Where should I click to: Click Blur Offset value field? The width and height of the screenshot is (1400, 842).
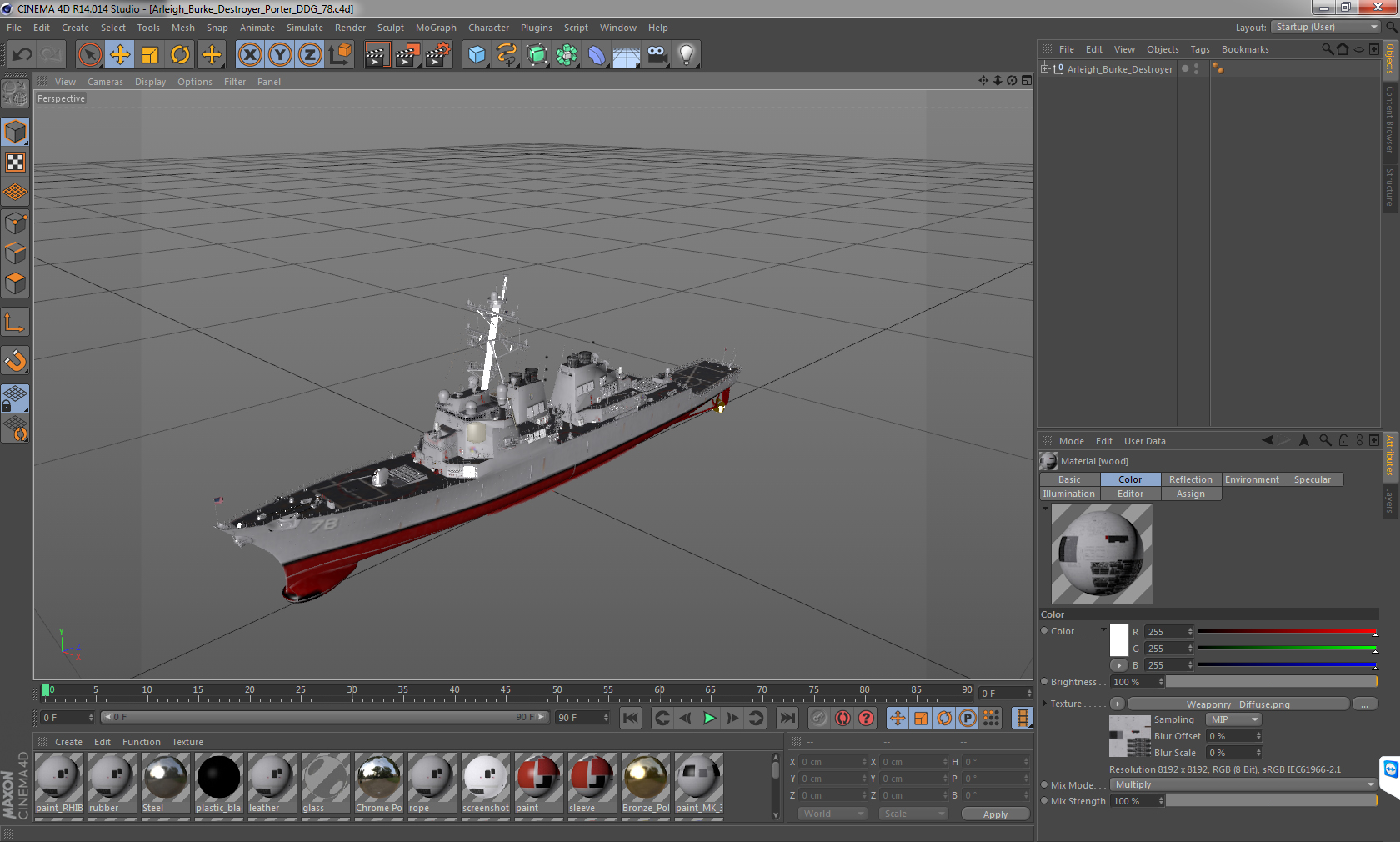(x=1234, y=736)
